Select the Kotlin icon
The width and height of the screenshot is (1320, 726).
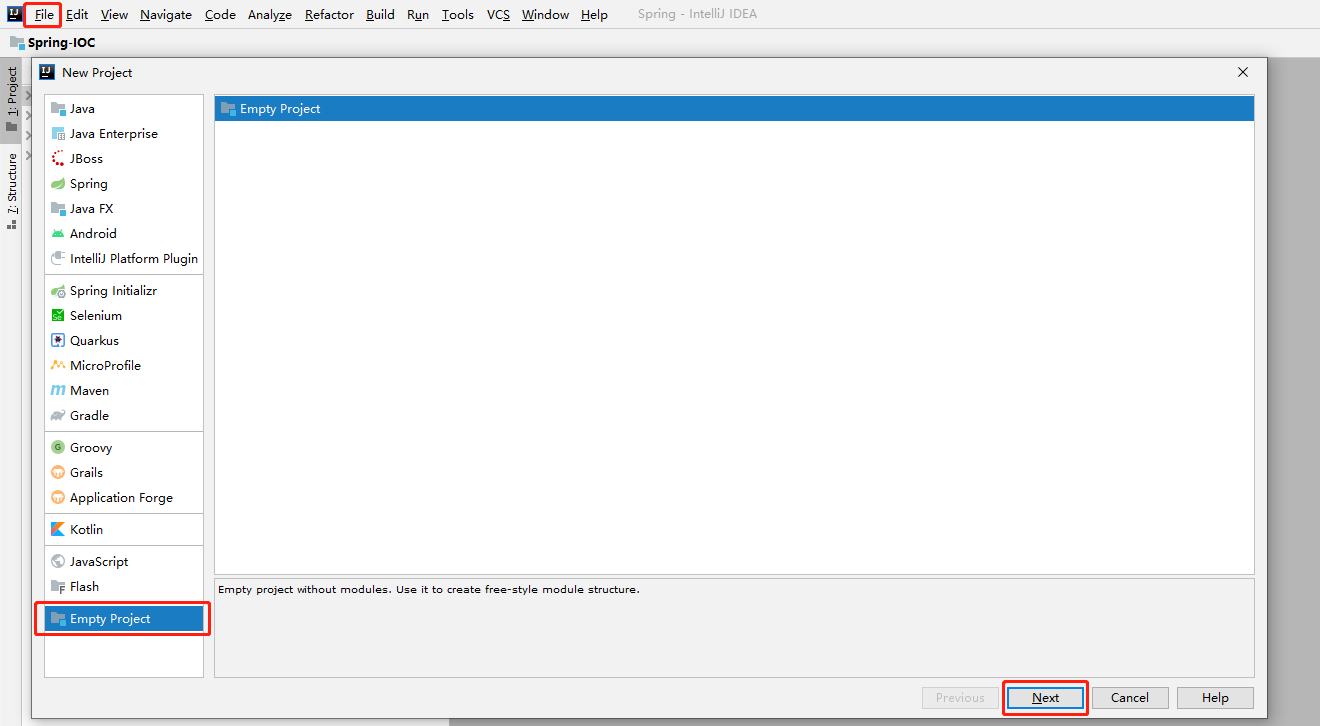click(58, 529)
